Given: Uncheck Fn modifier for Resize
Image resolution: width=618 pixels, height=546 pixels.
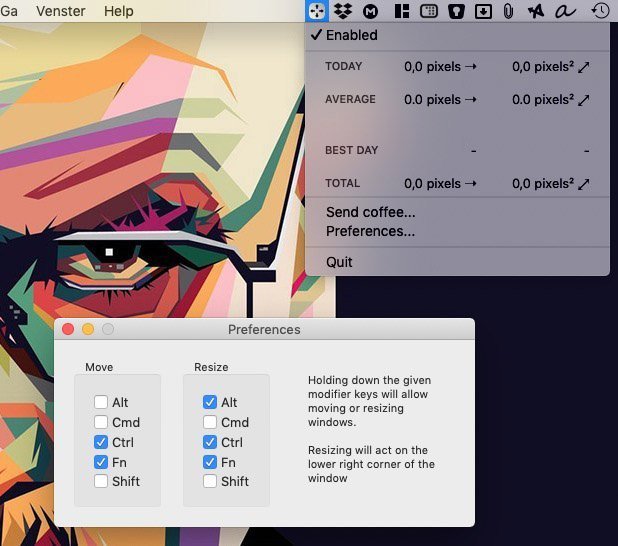Looking at the screenshot, I should point(210,462).
